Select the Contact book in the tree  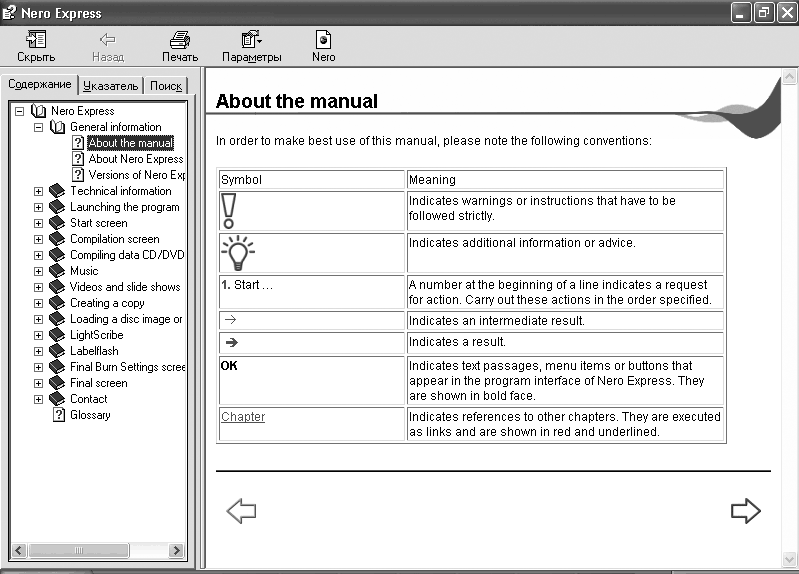[88, 399]
